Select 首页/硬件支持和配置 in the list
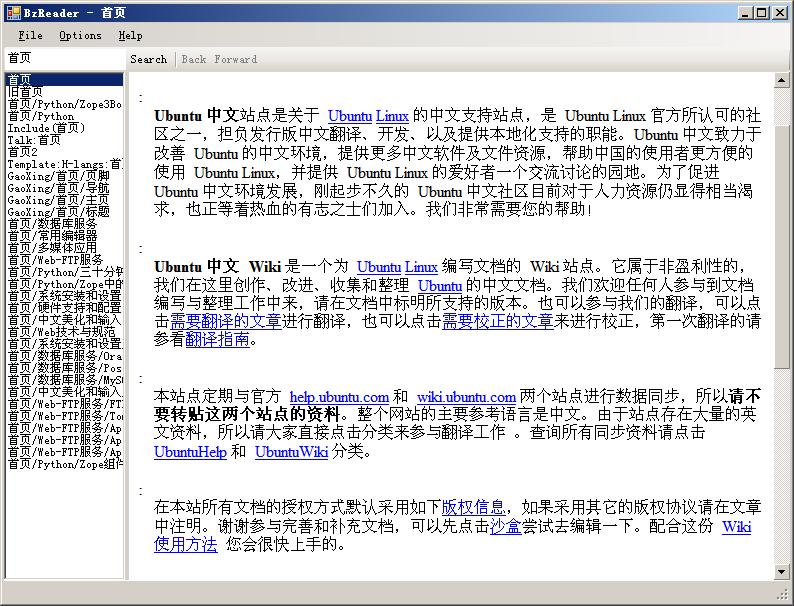Screen dimensions: 794x606 tap(64, 308)
